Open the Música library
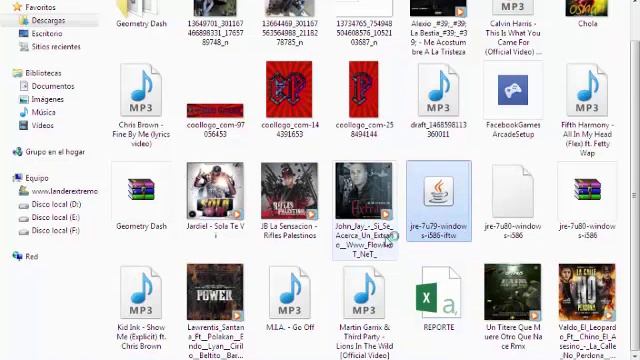The image size is (640, 360). (x=43, y=112)
